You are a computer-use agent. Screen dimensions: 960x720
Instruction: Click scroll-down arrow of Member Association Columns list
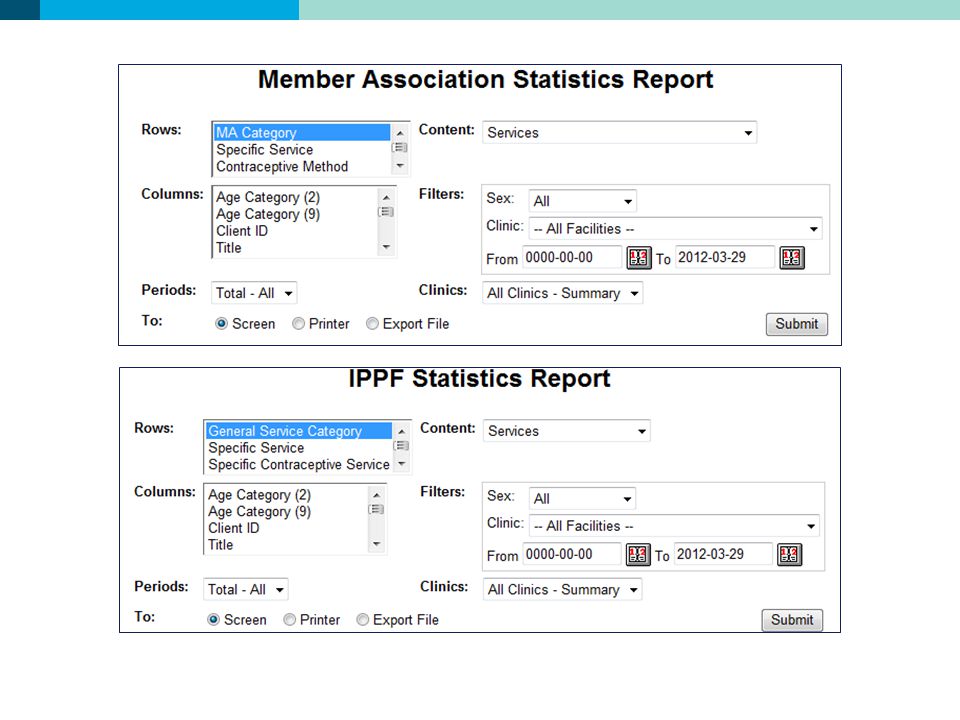click(x=386, y=247)
